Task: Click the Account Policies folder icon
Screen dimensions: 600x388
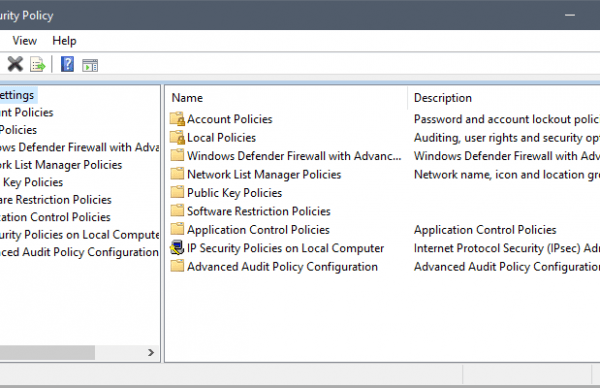Action: pos(177,119)
